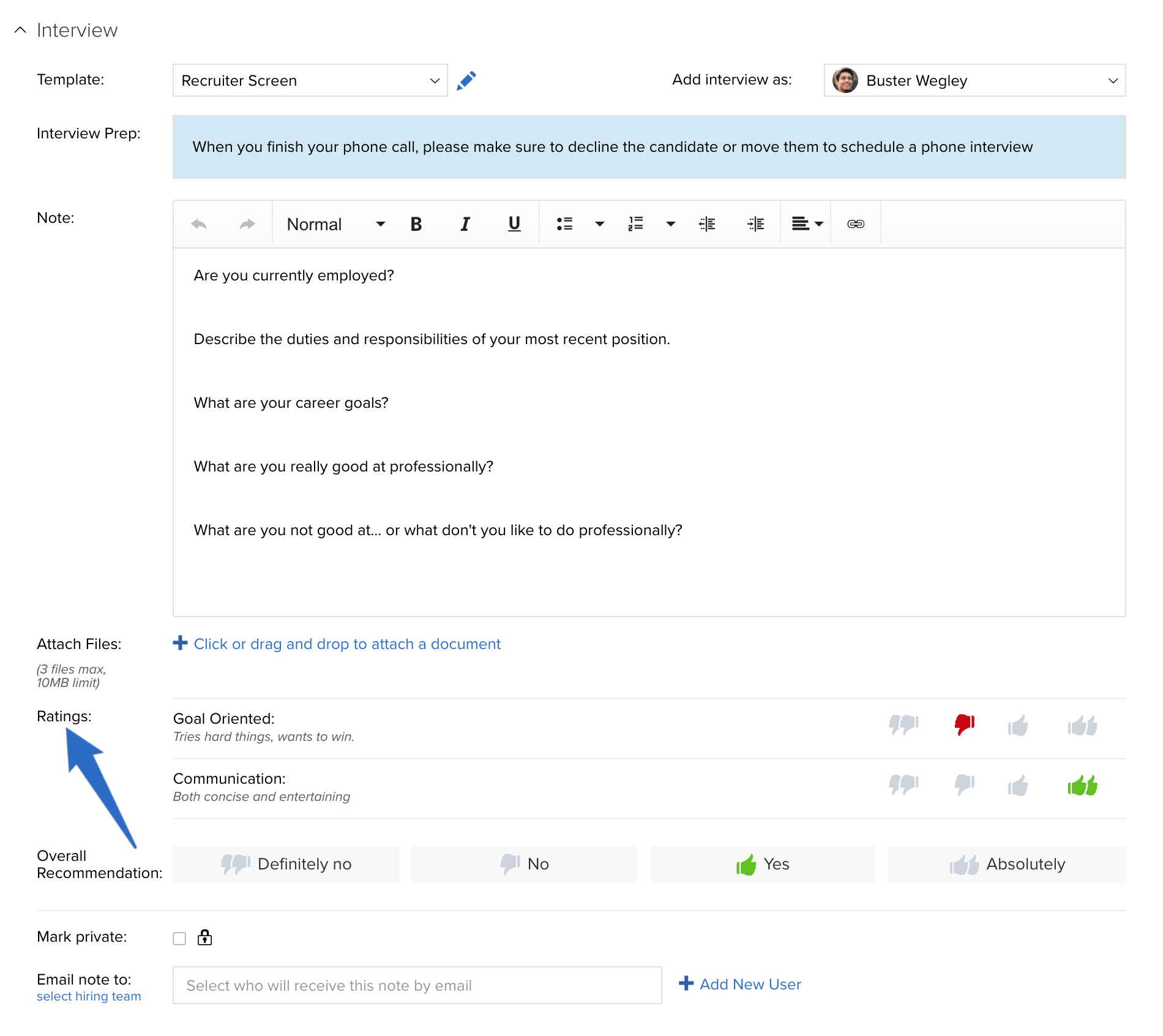The image size is (1163, 1036).
Task: Click the bulleted list icon
Action: point(564,224)
